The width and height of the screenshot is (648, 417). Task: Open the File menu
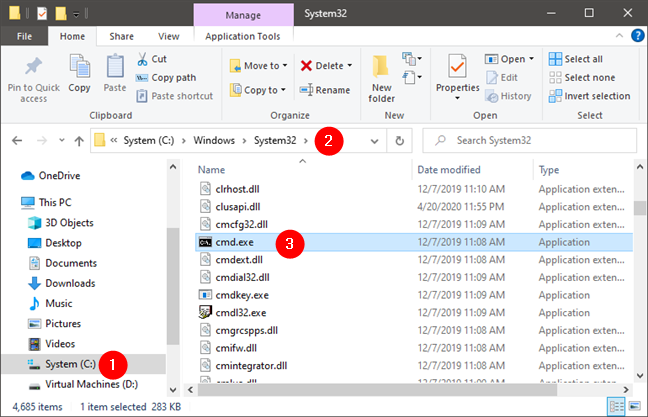click(x=24, y=36)
